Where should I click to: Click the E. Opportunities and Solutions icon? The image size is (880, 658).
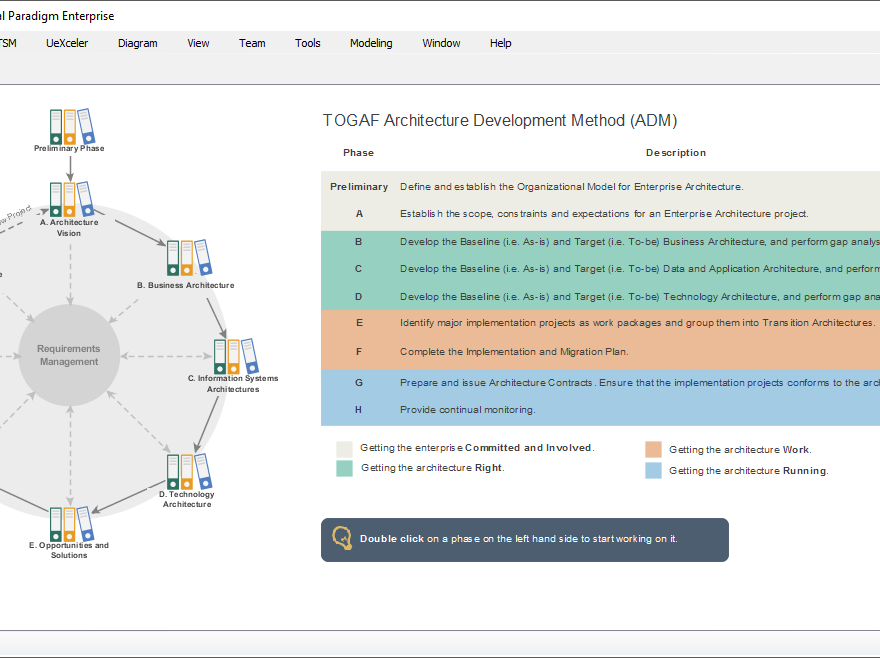coord(69,525)
